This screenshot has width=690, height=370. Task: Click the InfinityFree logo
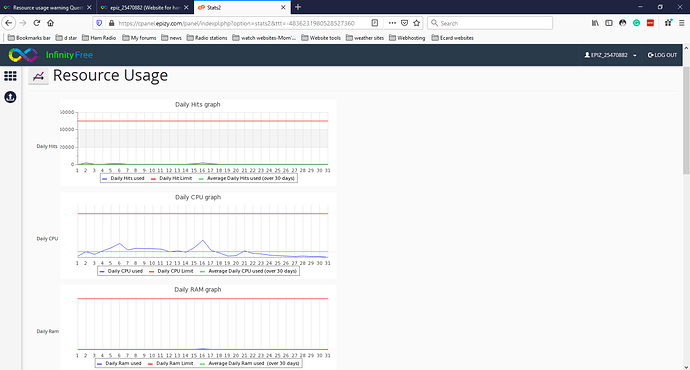pos(51,55)
